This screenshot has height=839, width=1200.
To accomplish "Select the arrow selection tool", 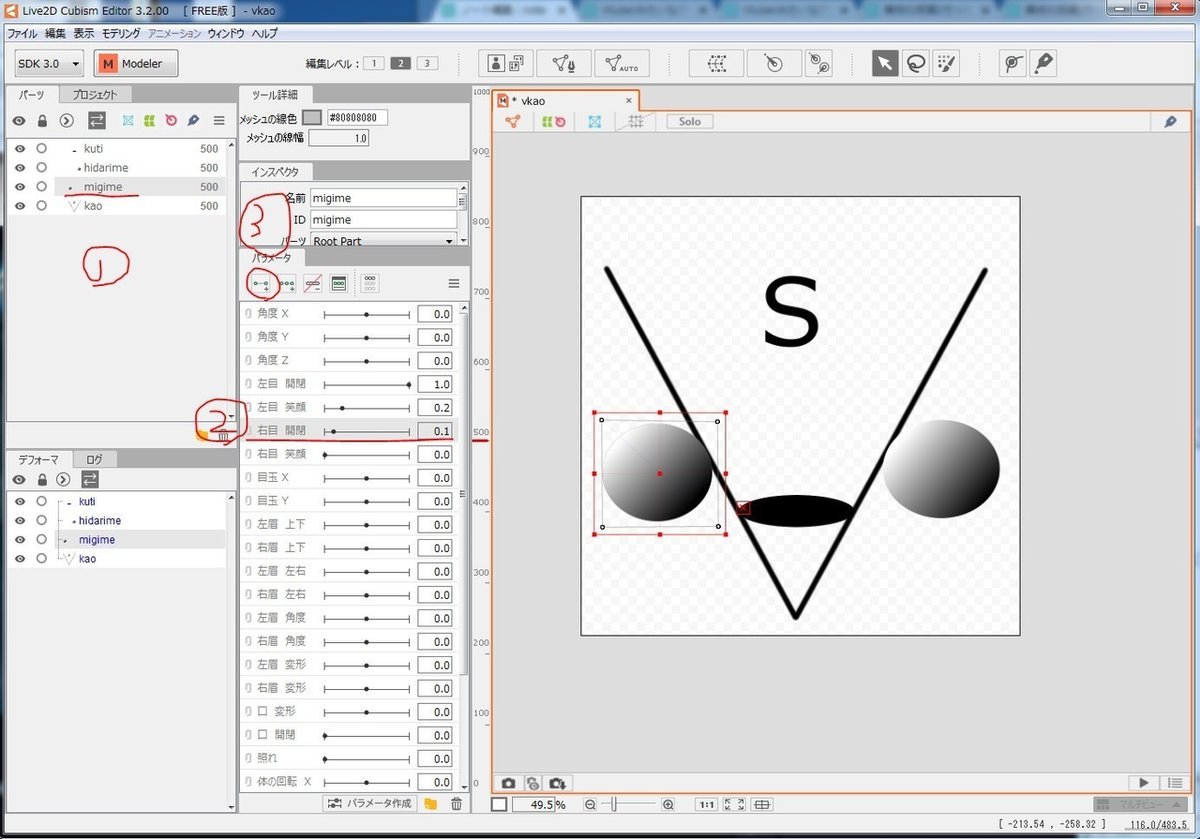I will 885,63.
